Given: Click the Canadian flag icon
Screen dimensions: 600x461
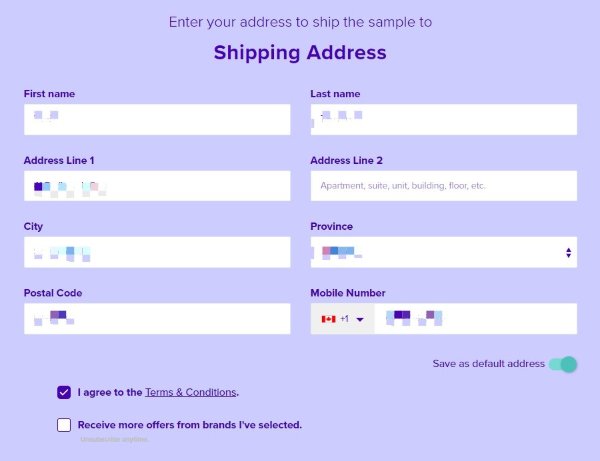Looking at the screenshot, I should 328,319.
